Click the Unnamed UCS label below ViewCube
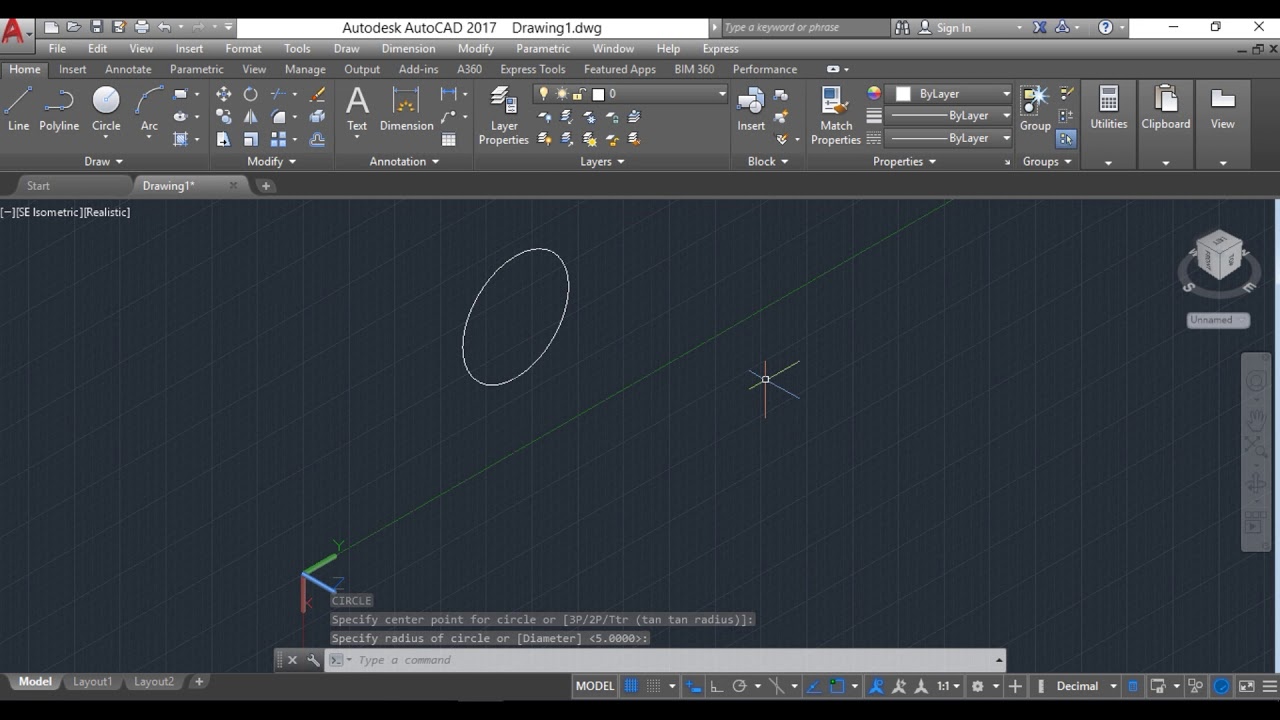Screen dimensions: 1280x720 1218,320
